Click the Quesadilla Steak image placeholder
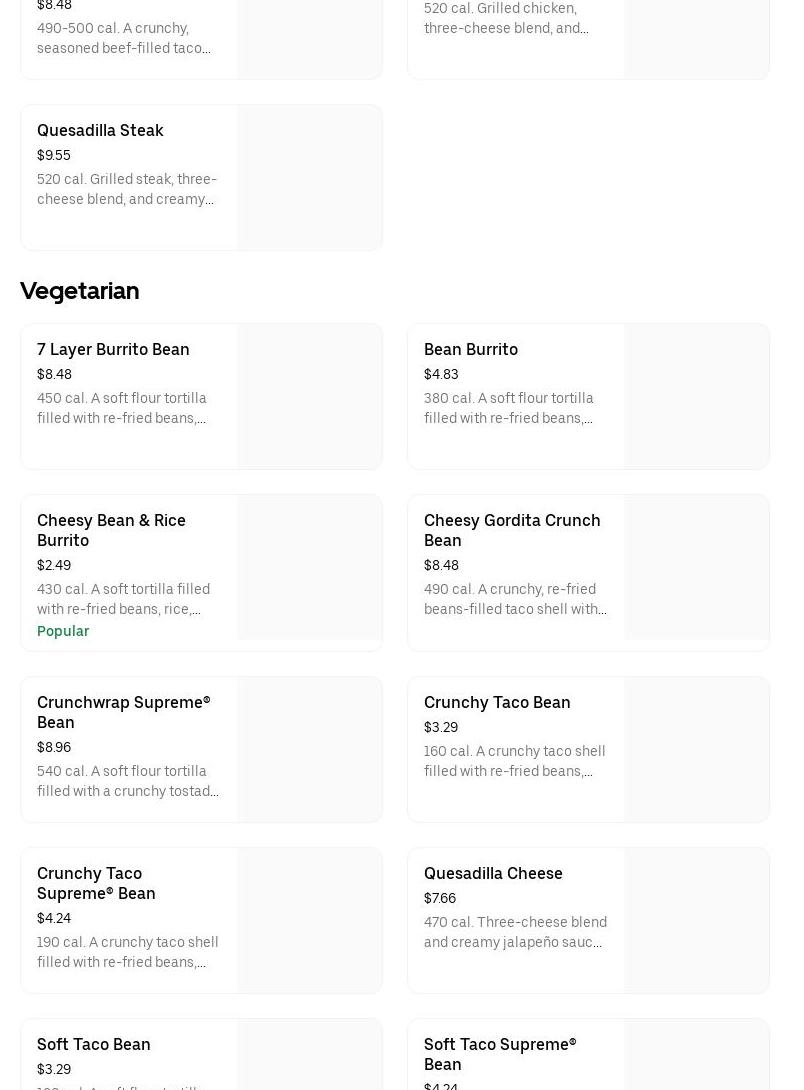804x1090 pixels. pyautogui.click(x=309, y=177)
